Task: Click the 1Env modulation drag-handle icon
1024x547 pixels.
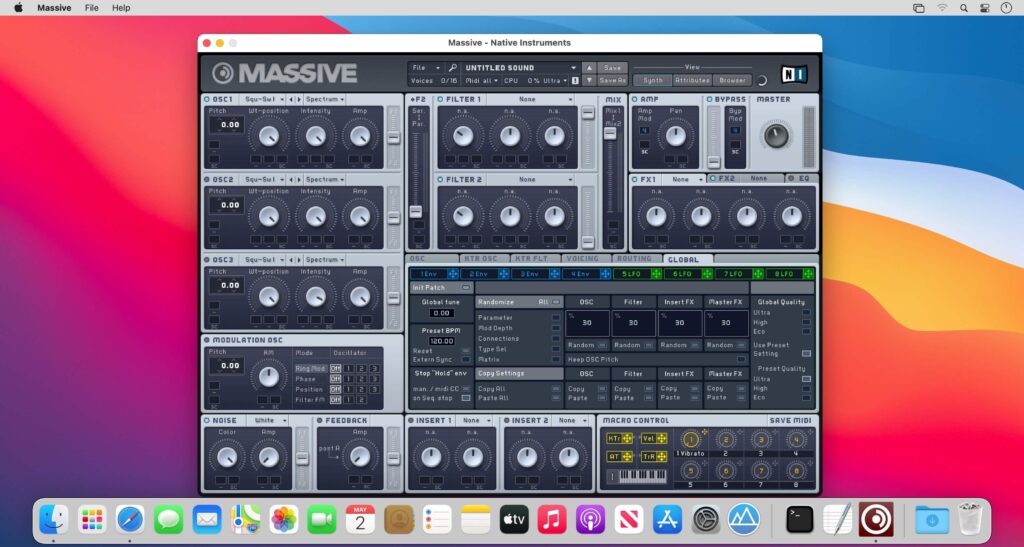Action: click(453, 273)
